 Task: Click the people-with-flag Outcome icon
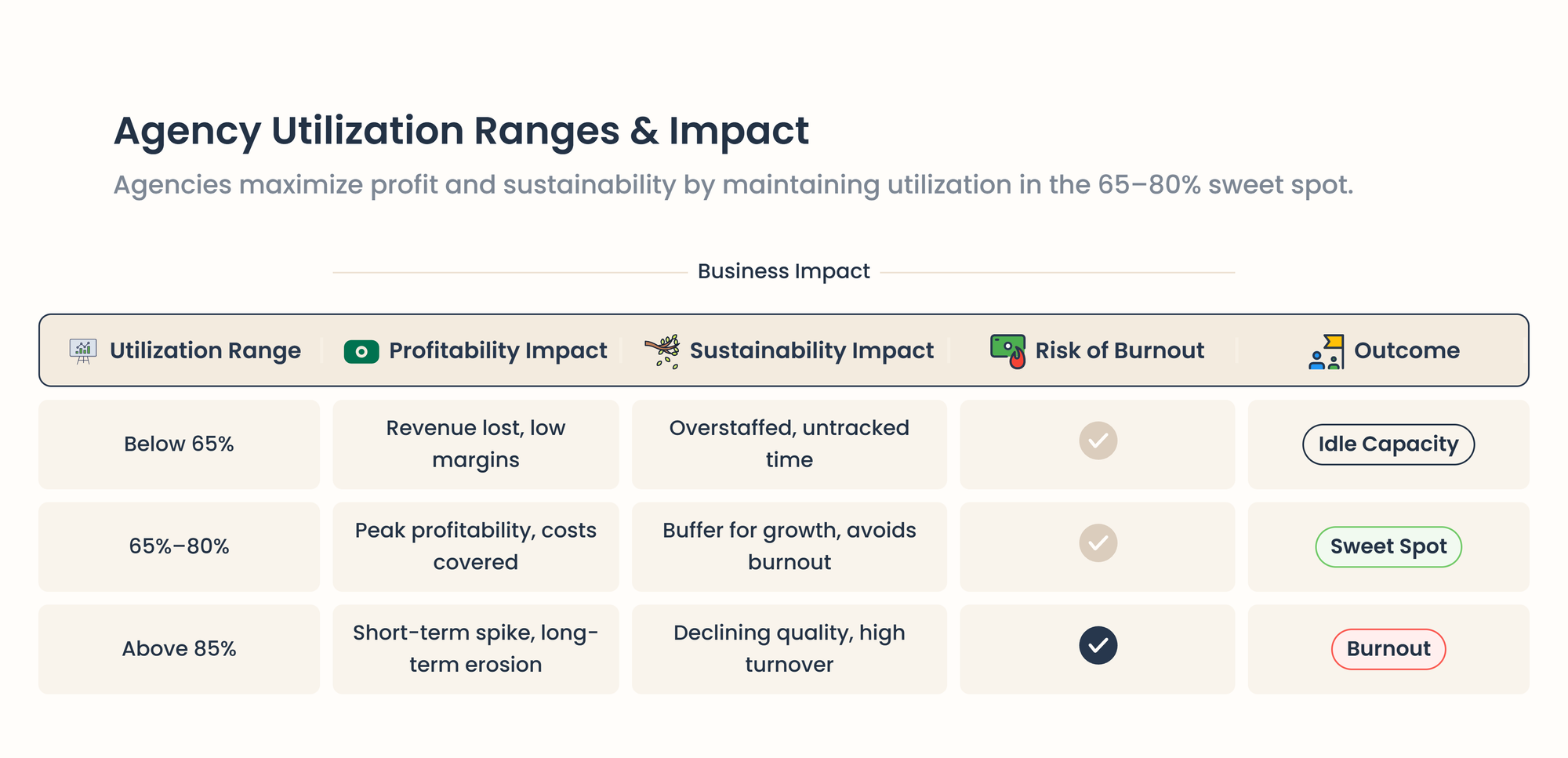(1326, 351)
